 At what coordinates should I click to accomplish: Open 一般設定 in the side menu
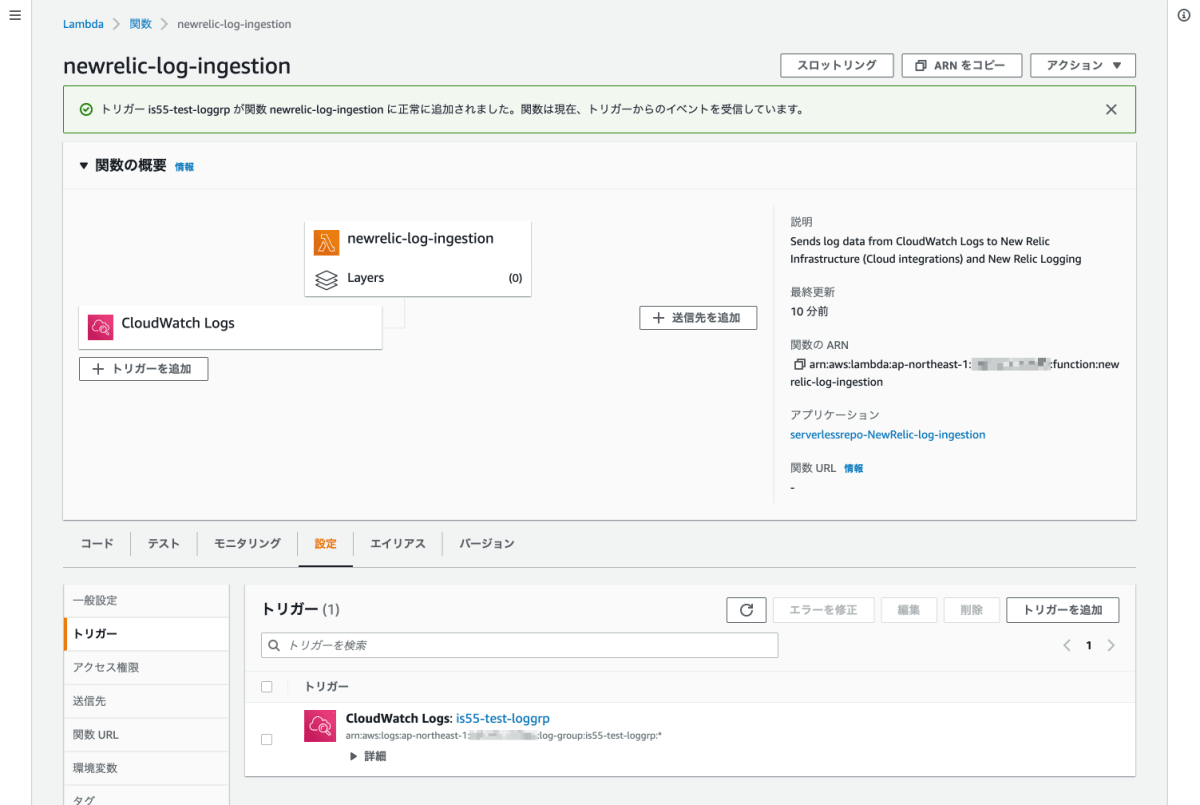[146, 601]
